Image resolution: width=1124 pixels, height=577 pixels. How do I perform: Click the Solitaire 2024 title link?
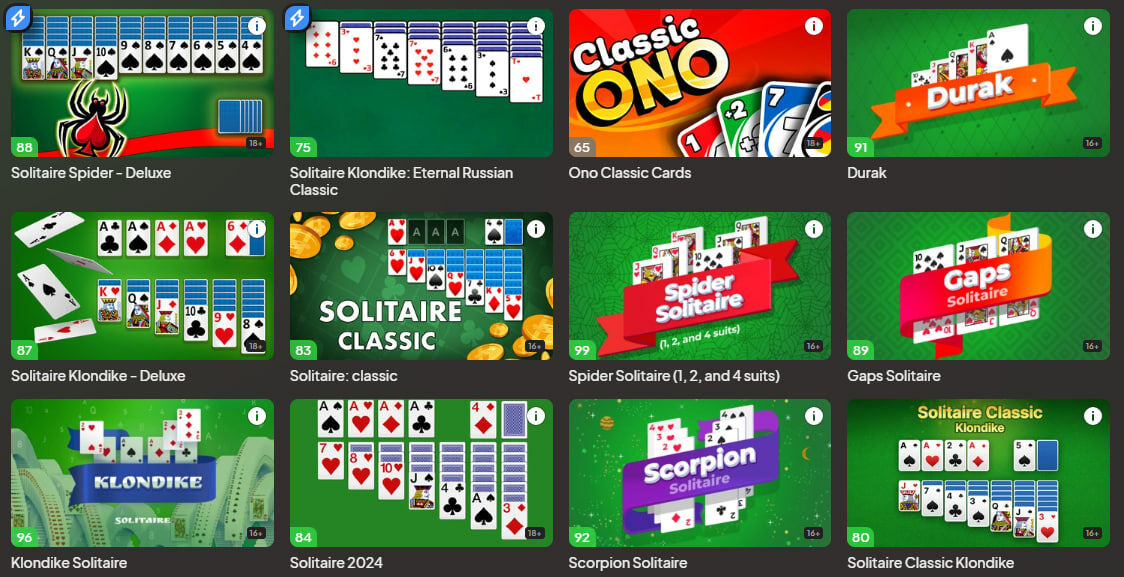click(x=336, y=563)
